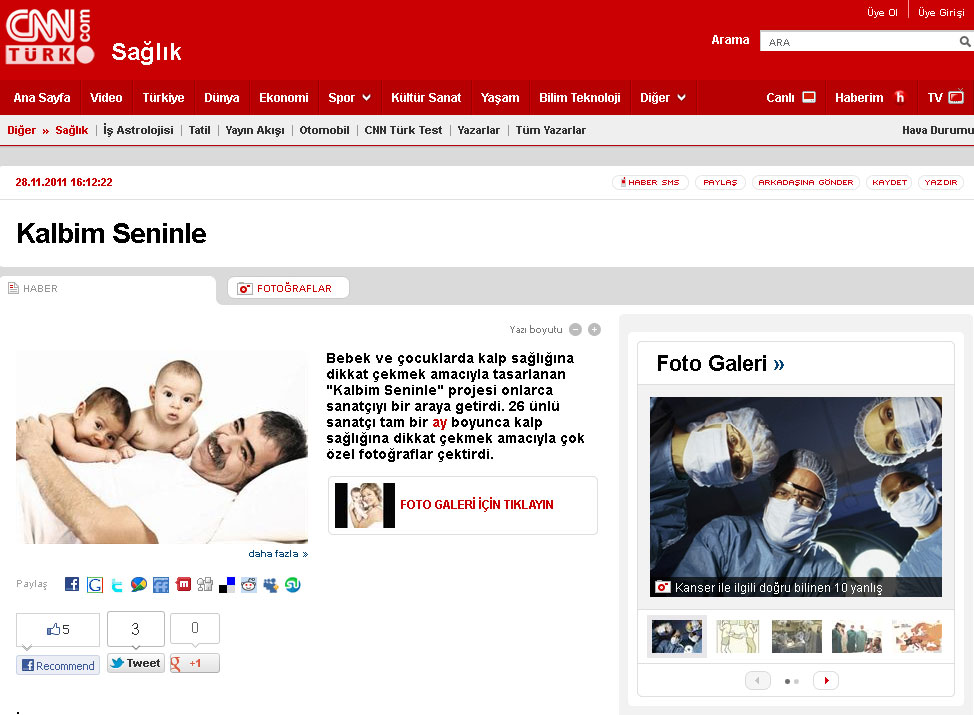Screen dimensions: 974x715
Task: Increase article text size with plus icon
Action: 594,329
